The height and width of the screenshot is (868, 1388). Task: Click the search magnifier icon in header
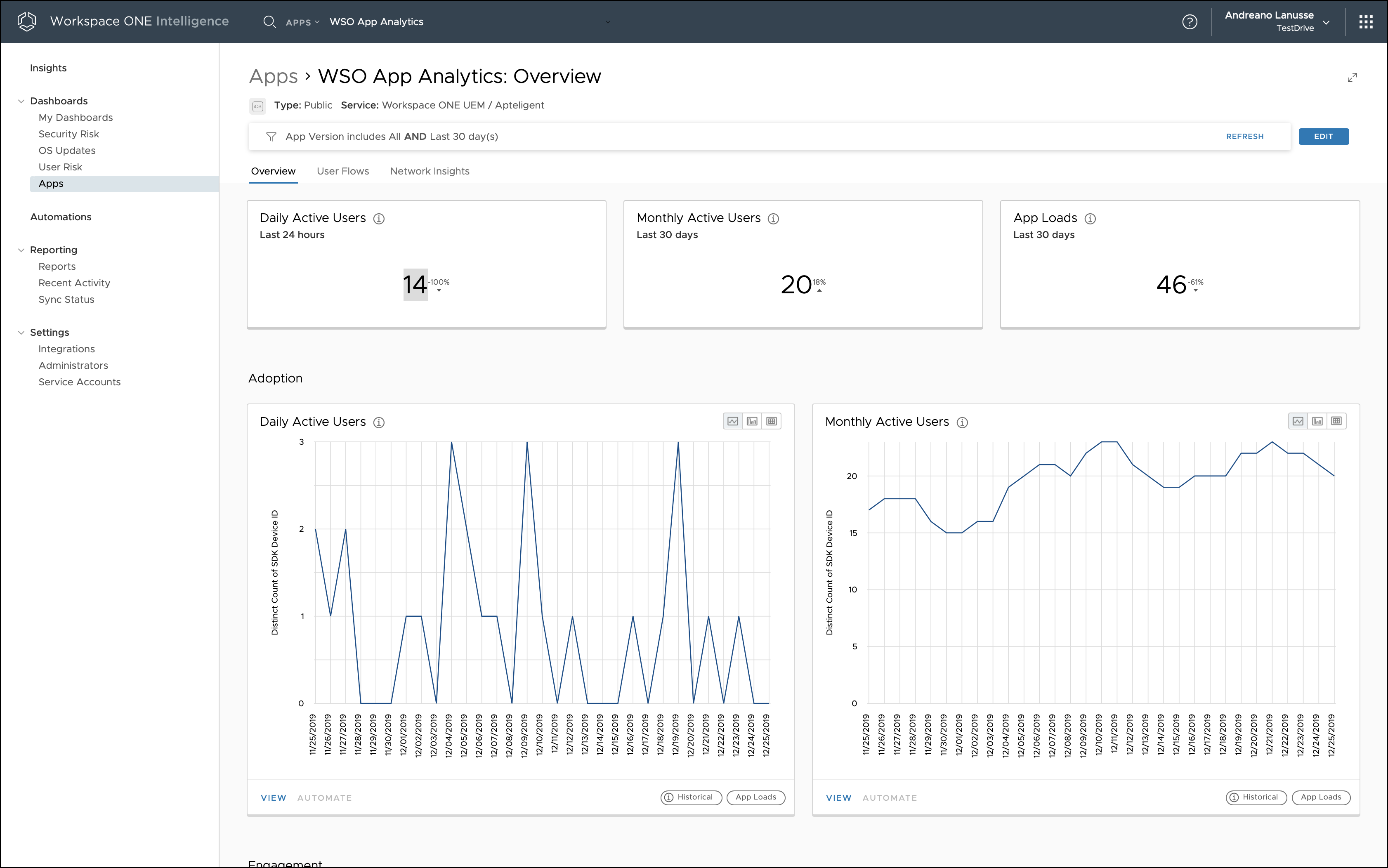click(269, 22)
